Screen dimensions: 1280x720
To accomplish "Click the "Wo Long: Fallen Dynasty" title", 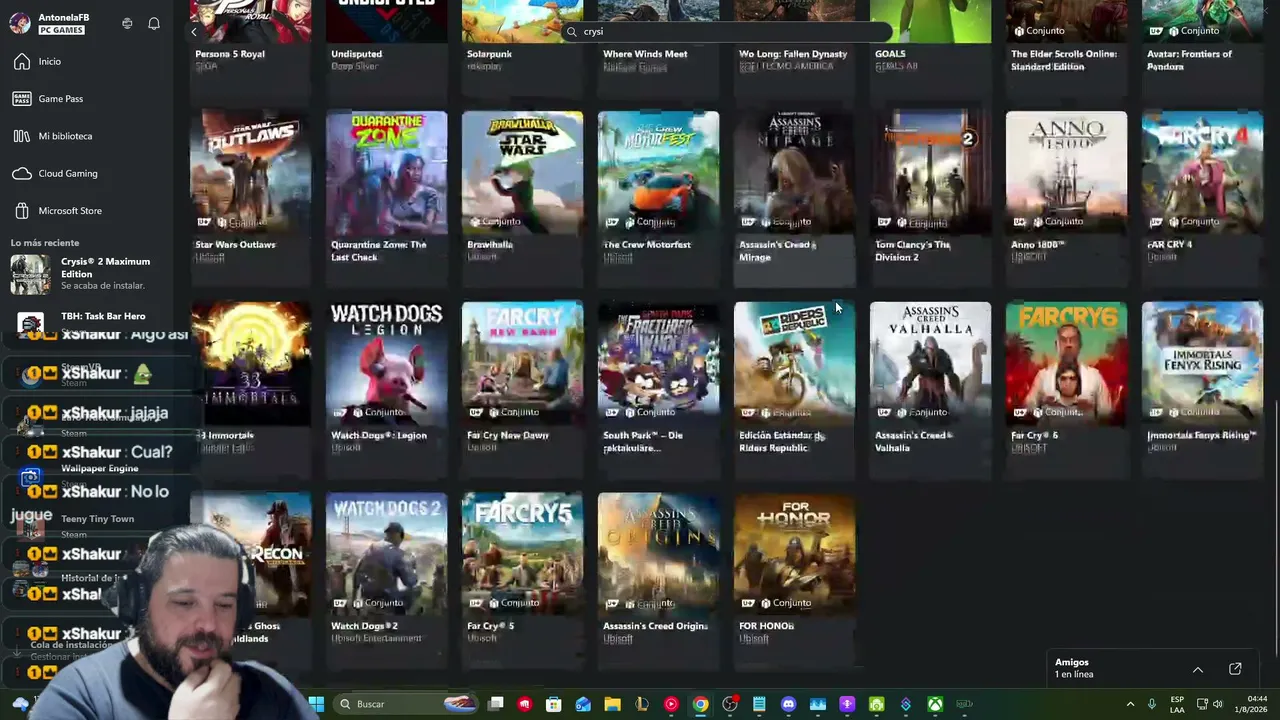I will point(793,54).
